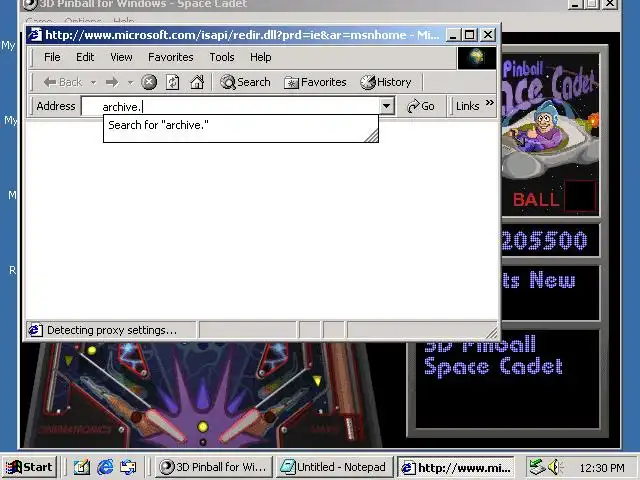Click the status bar page icon
The height and width of the screenshot is (480, 640).
pyautogui.click(x=35, y=330)
